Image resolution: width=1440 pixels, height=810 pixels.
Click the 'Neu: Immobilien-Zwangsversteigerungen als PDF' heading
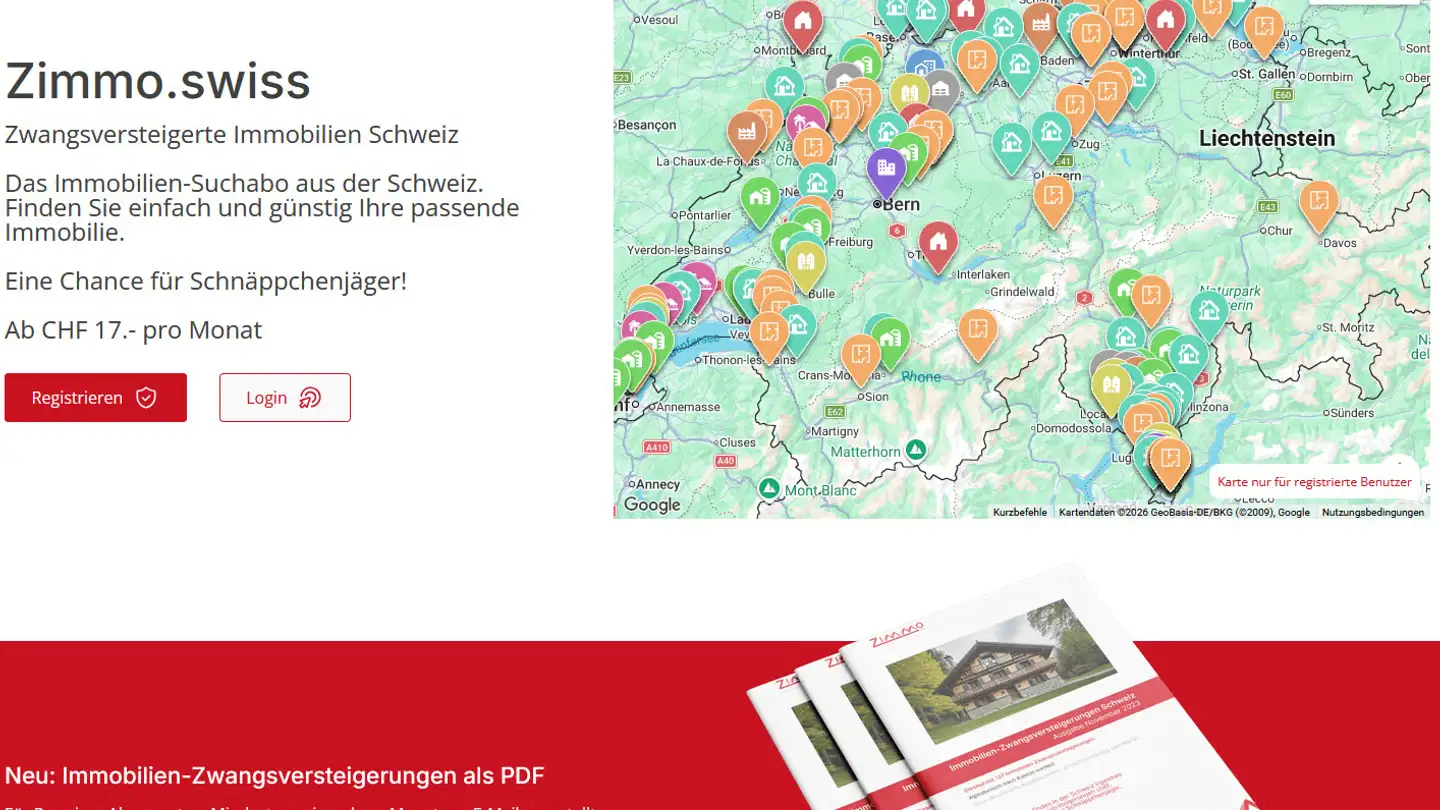[274, 775]
